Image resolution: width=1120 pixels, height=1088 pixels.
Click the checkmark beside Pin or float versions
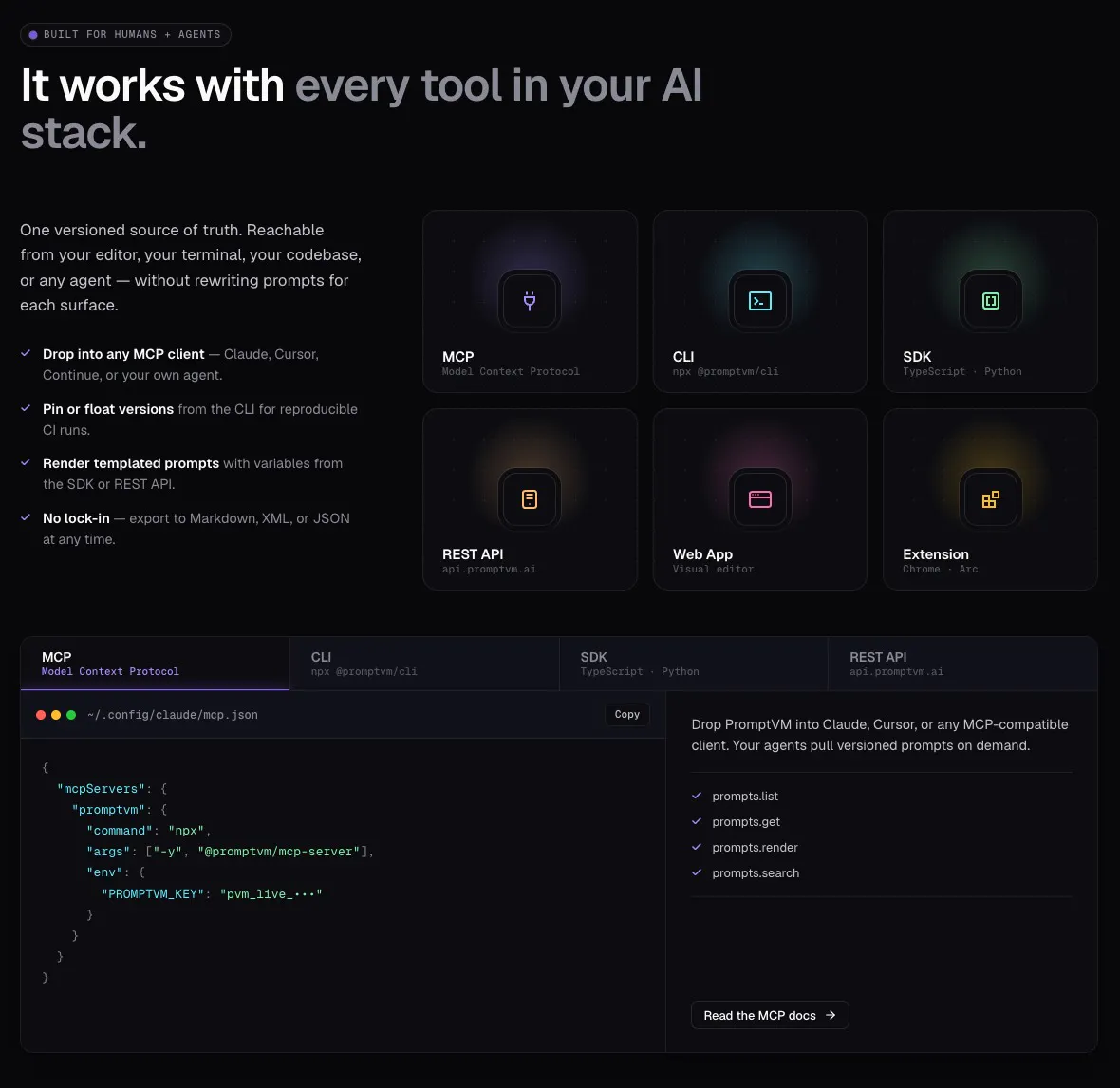[26, 408]
